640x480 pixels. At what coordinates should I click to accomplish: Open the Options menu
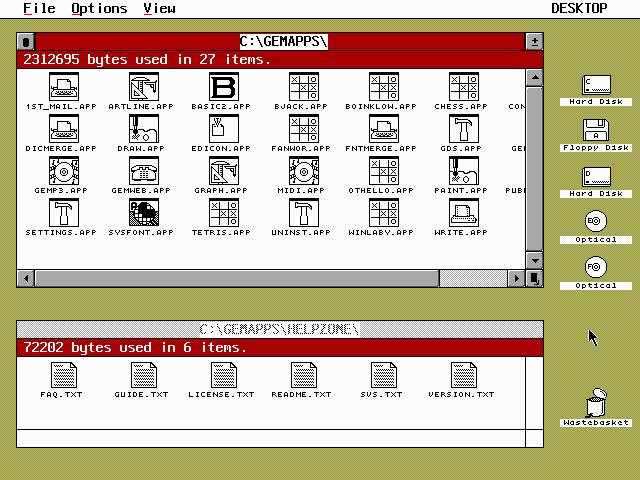pos(99,8)
